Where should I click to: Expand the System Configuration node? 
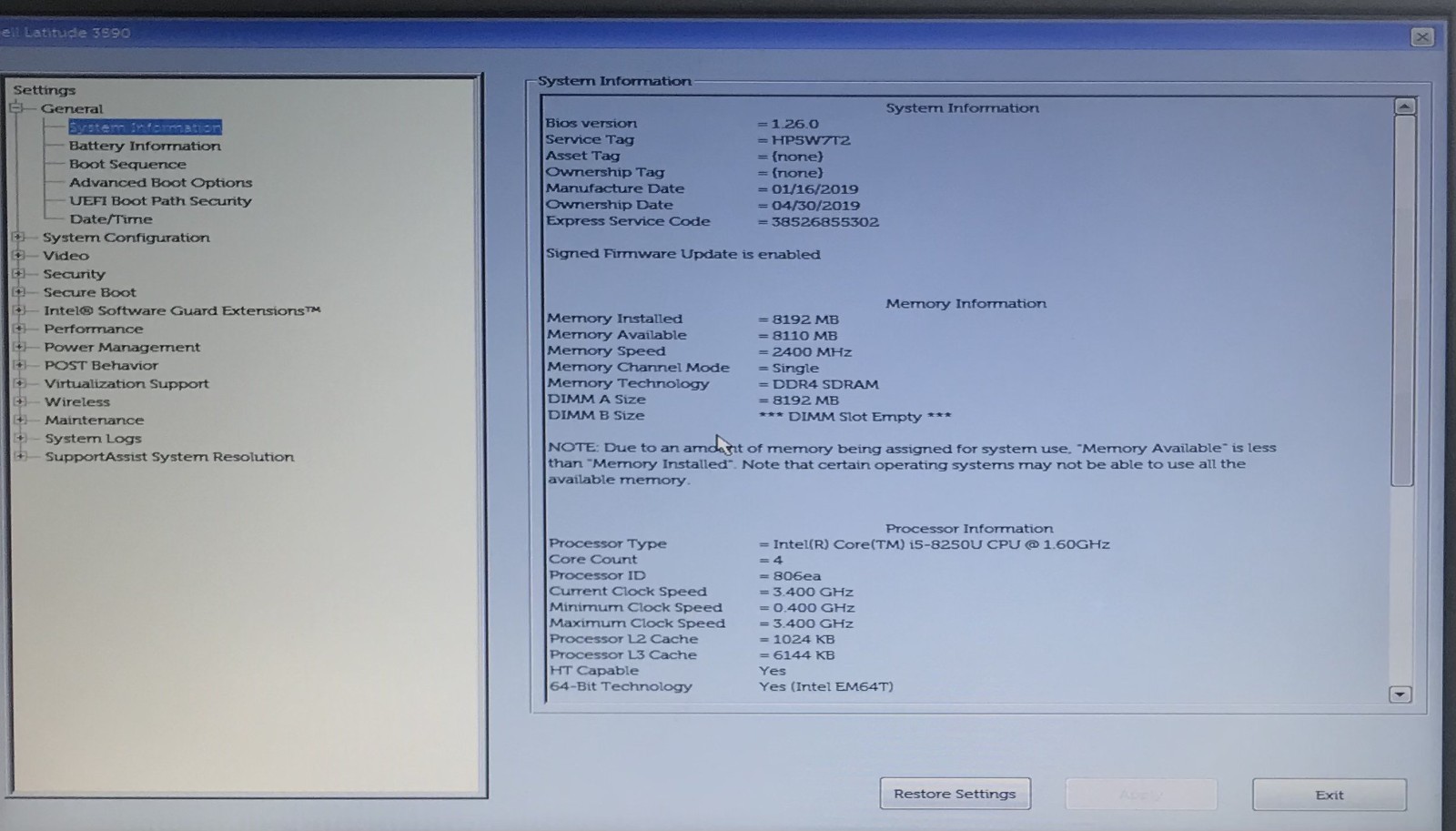(x=18, y=238)
